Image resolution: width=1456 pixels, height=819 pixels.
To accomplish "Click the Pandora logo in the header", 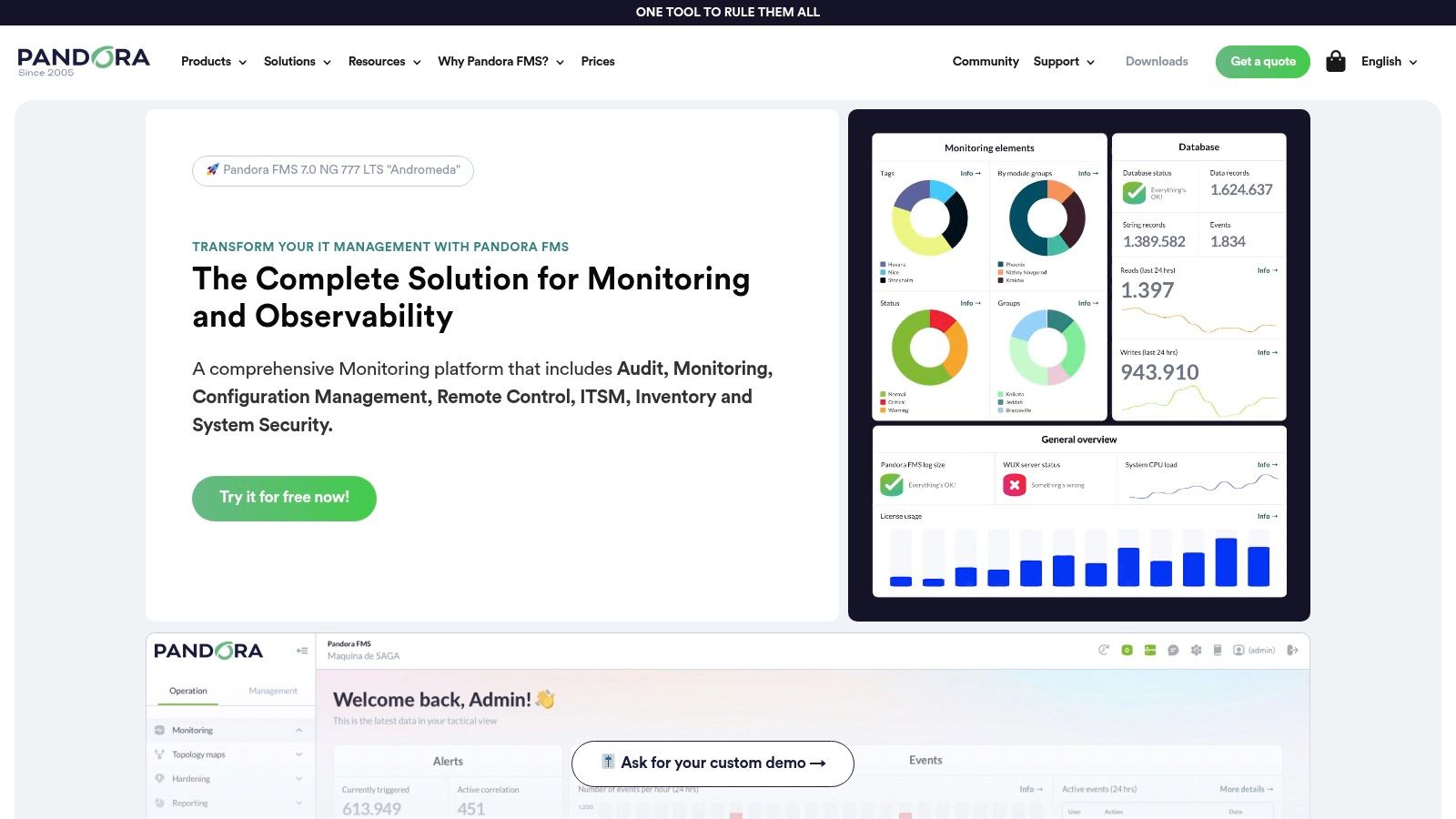I will coord(84,60).
